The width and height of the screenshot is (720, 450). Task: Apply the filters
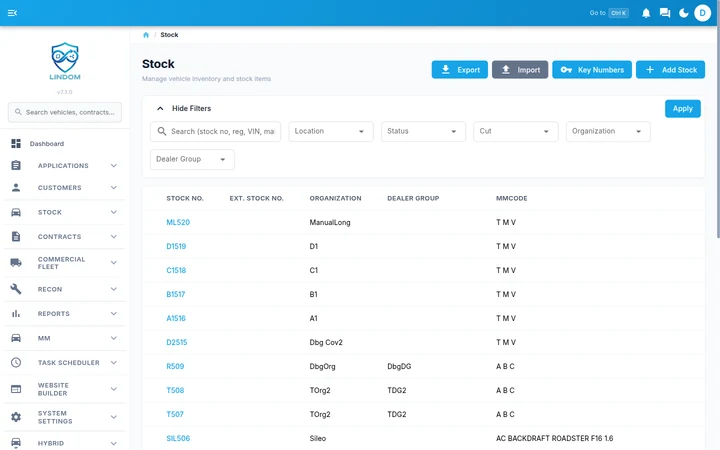pos(682,109)
